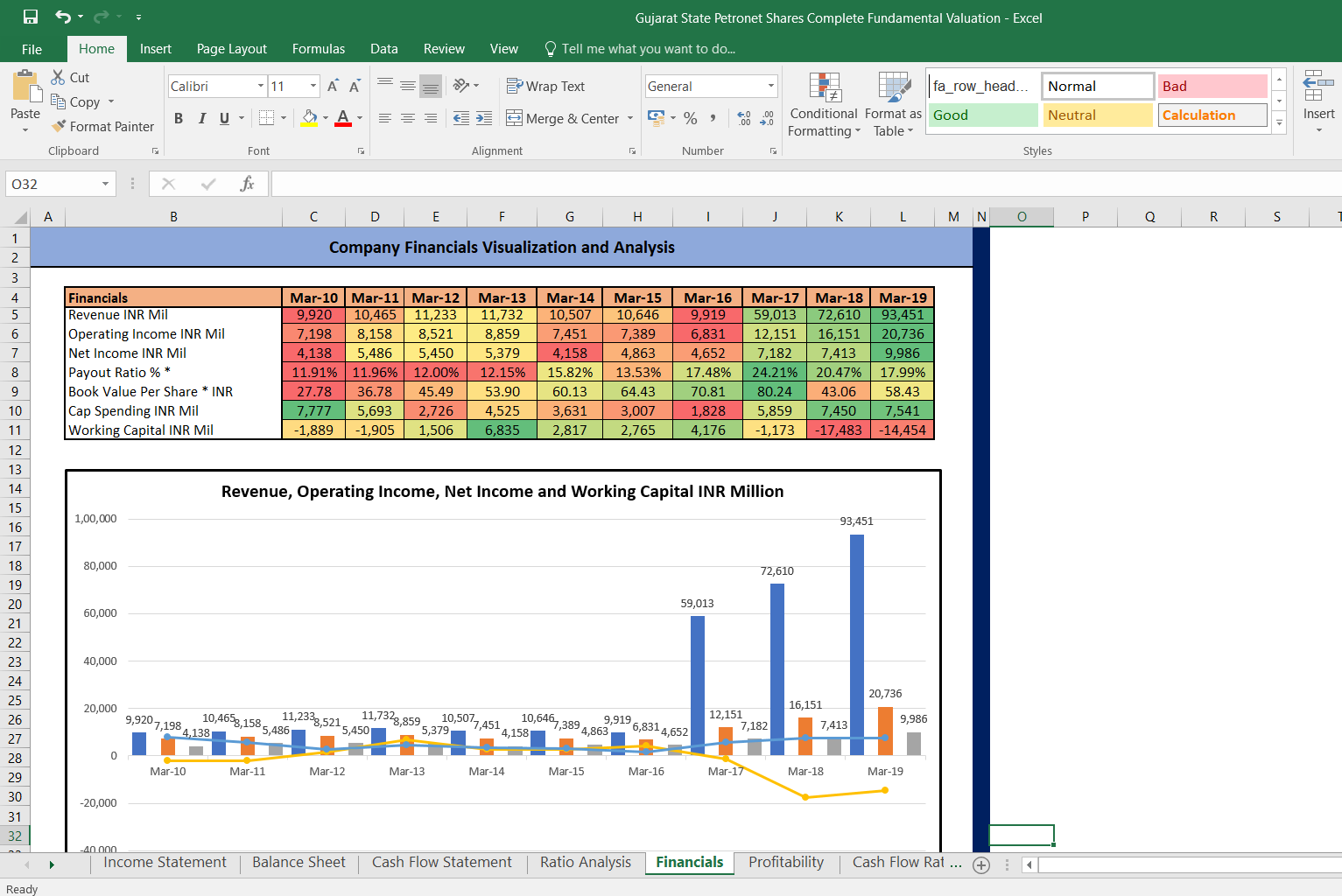The width and height of the screenshot is (1342, 896).
Task: Toggle Underline formatting
Action: pyautogui.click(x=225, y=118)
